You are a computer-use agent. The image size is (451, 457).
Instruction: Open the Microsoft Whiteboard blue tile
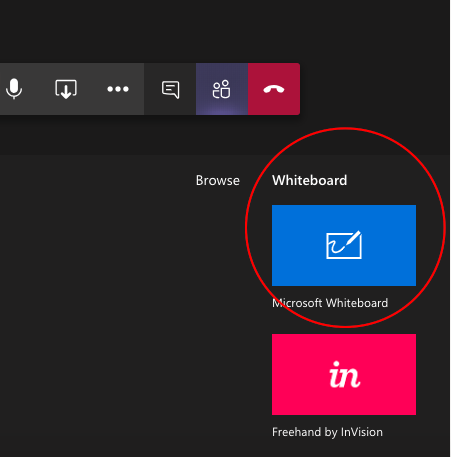tap(344, 245)
